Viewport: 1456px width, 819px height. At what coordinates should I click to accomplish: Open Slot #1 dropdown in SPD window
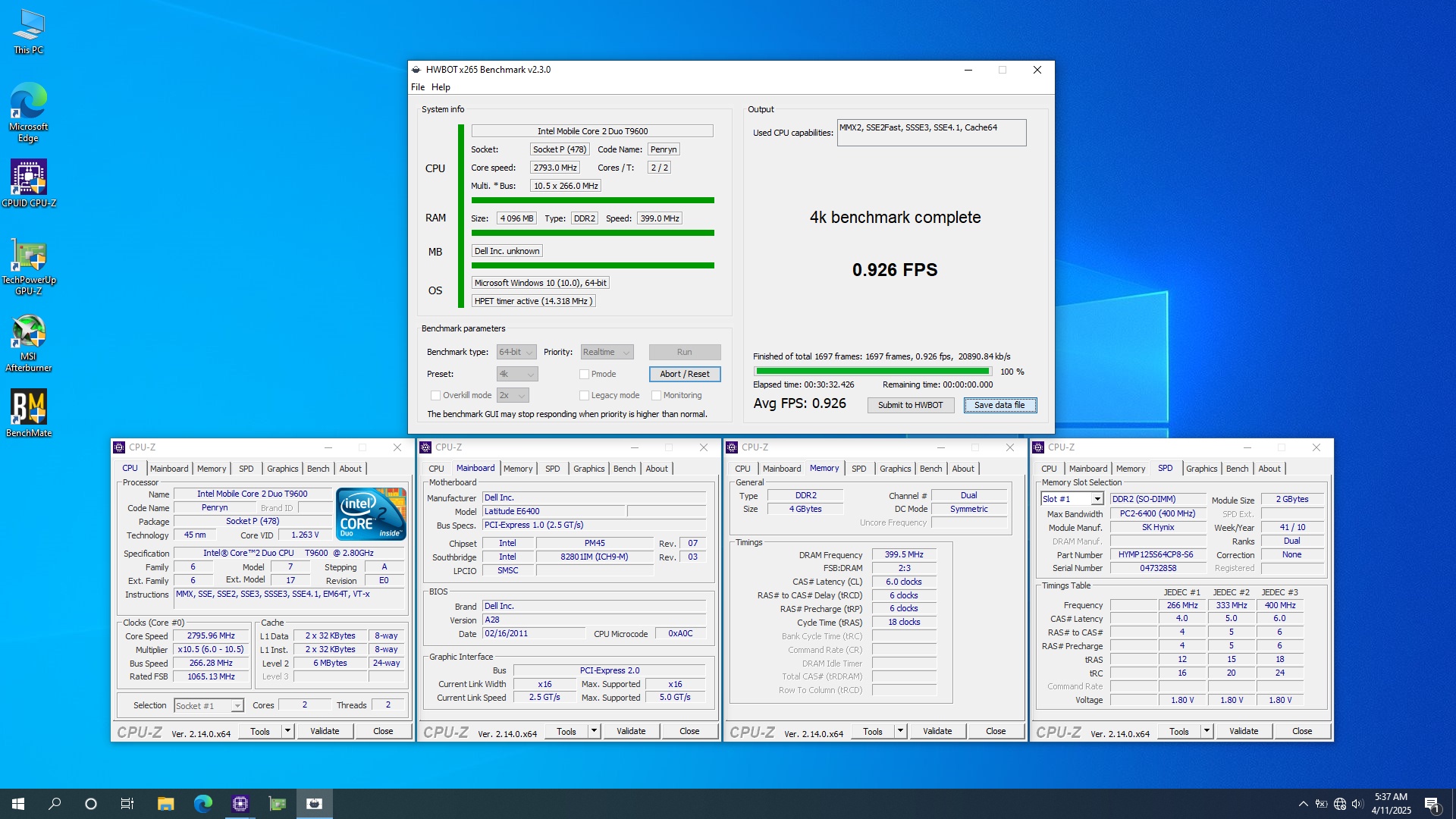(1072, 499)
